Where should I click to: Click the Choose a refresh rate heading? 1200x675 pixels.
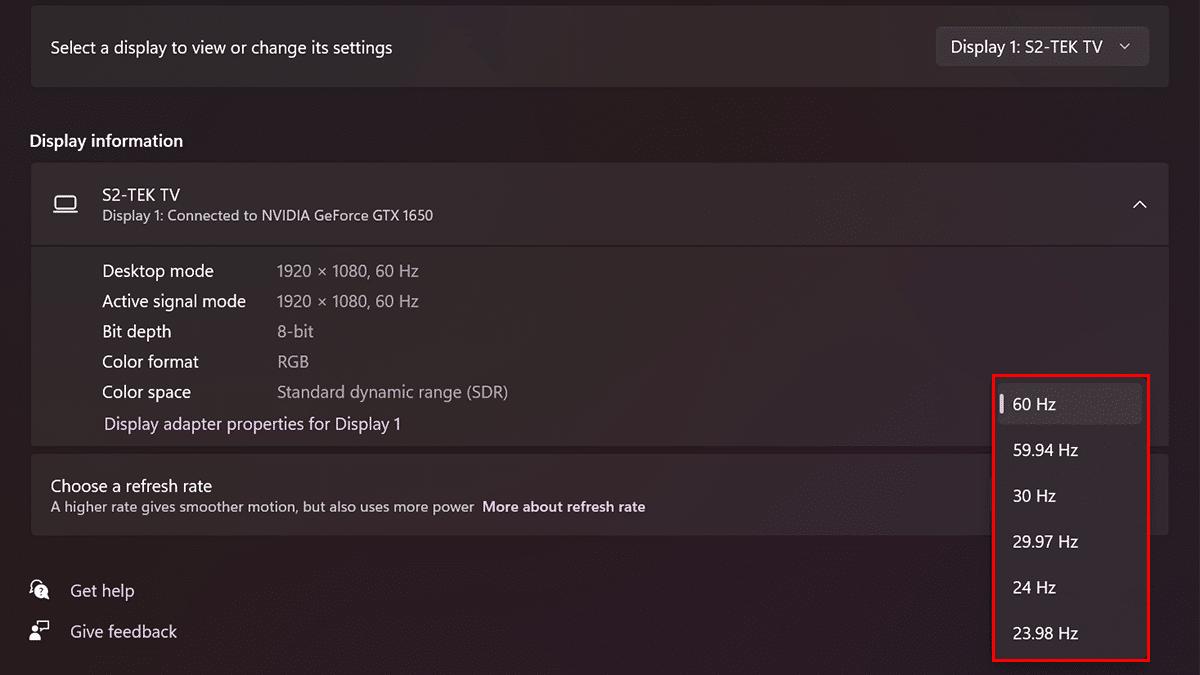pos(131,486)
